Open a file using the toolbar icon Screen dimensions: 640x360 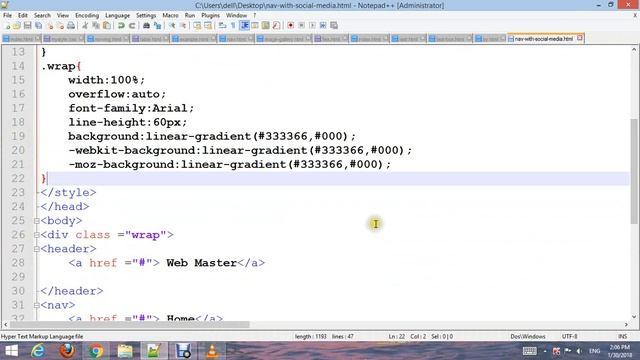(17, 25)
